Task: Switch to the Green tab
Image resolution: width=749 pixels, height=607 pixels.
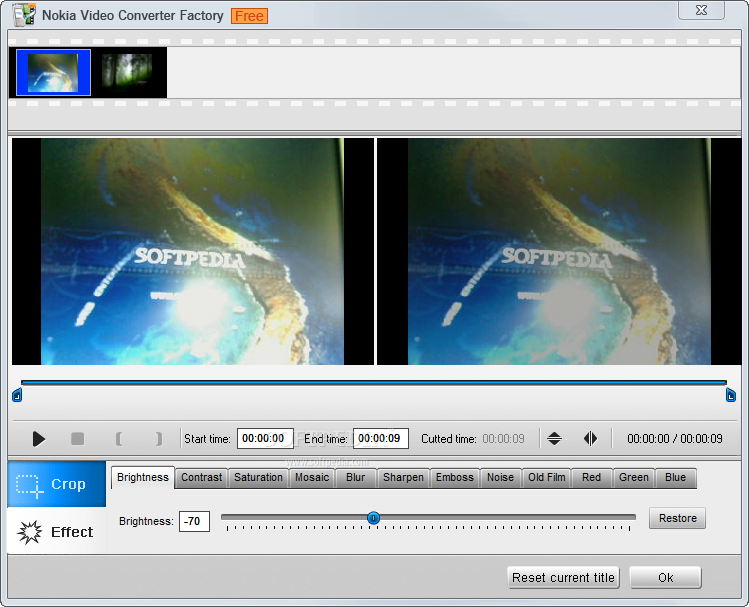Action: (x=634, y=478)
